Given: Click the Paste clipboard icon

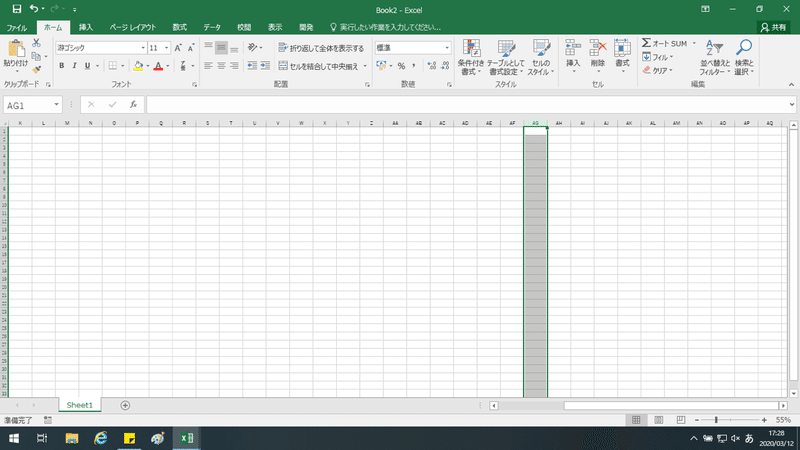Looking at the screenshot, I should [x=16, y=49].
